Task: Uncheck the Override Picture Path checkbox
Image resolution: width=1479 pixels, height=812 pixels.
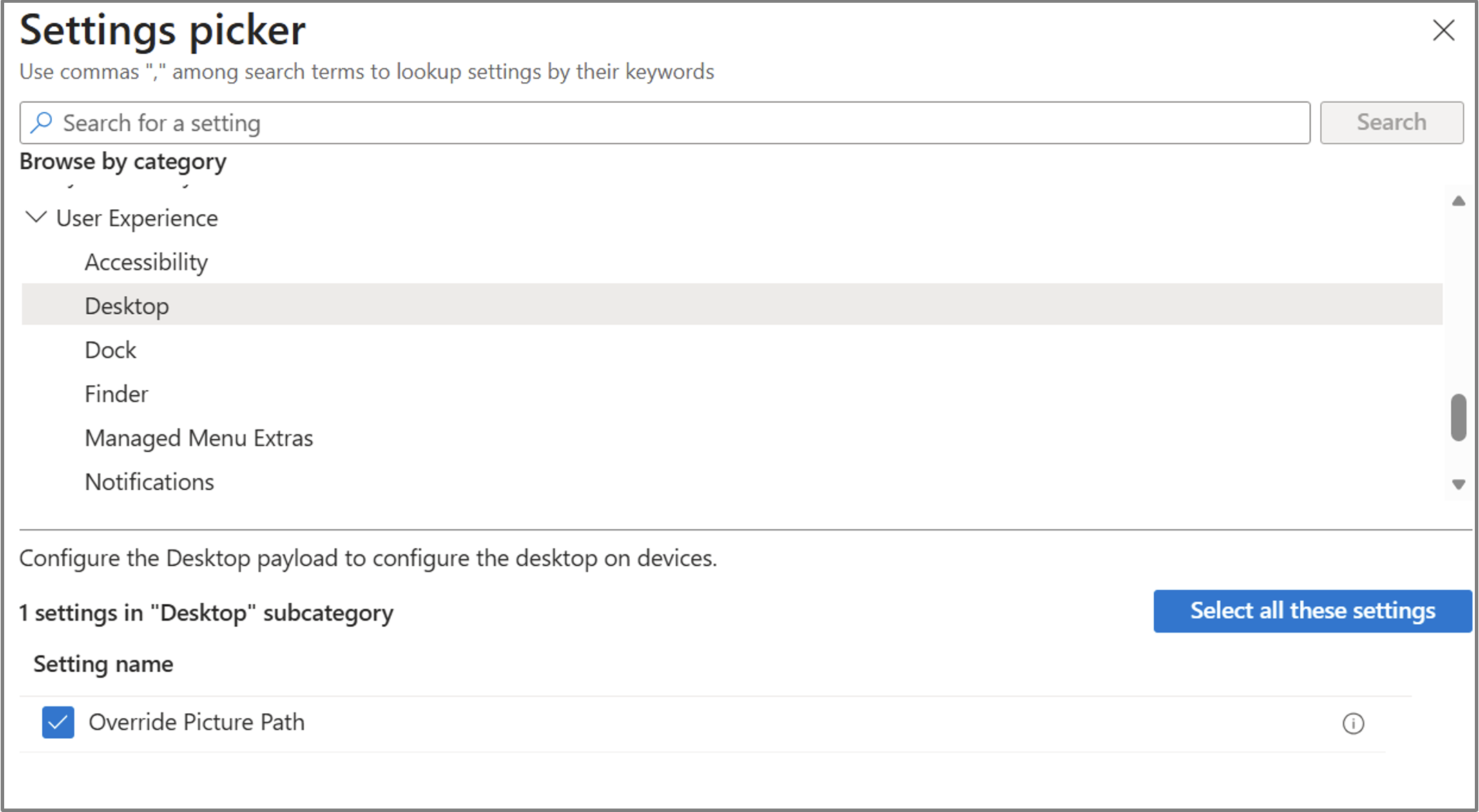Action: (x=58, y=722)
